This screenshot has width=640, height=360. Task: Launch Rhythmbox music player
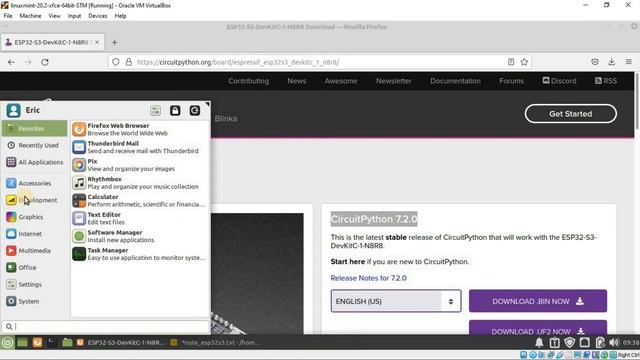coord(140,182)
